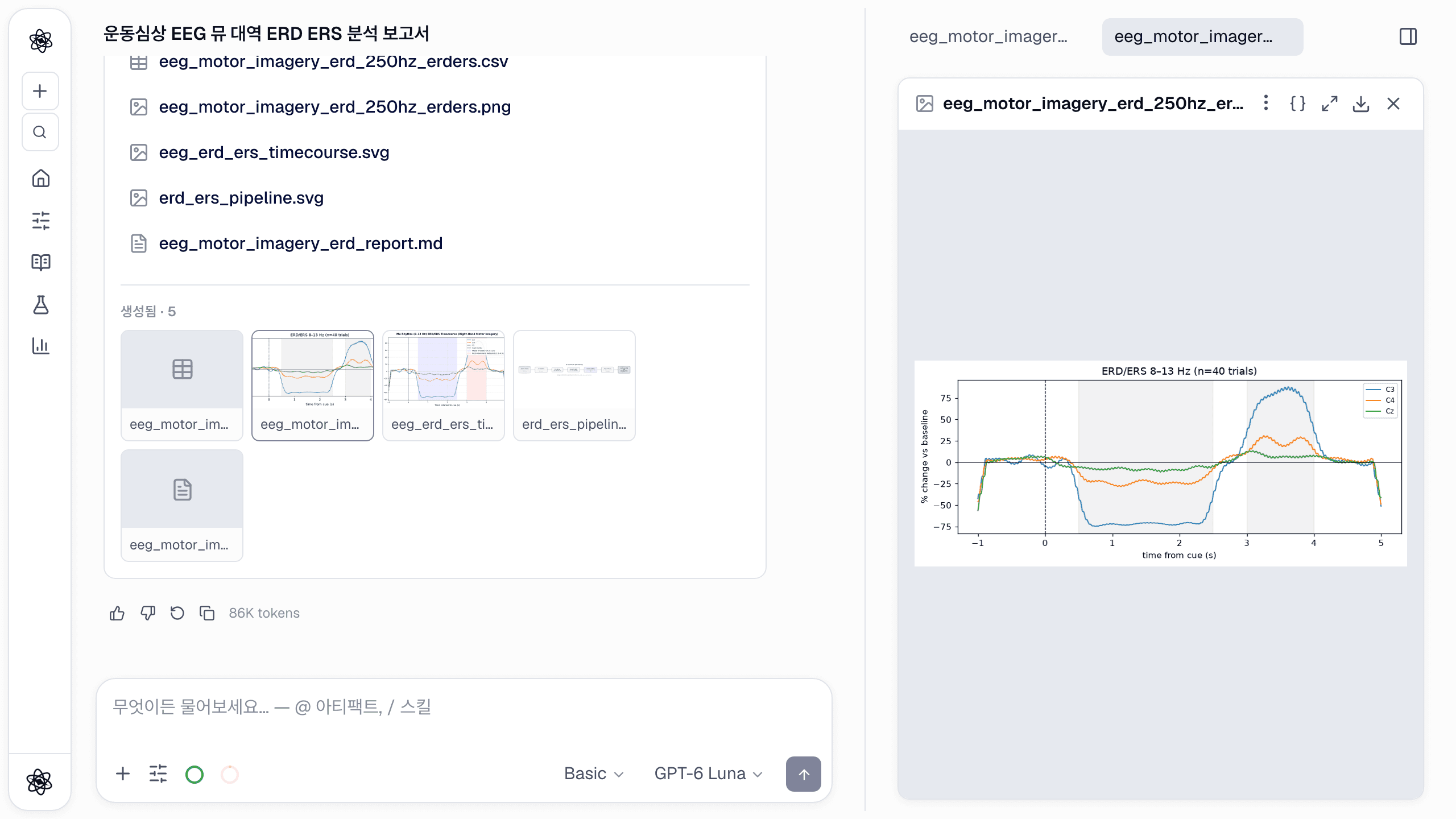1456x819 pixels.
Task: Click the atom profile icon at sidebar bottom
Action: [x=39, y=781]
